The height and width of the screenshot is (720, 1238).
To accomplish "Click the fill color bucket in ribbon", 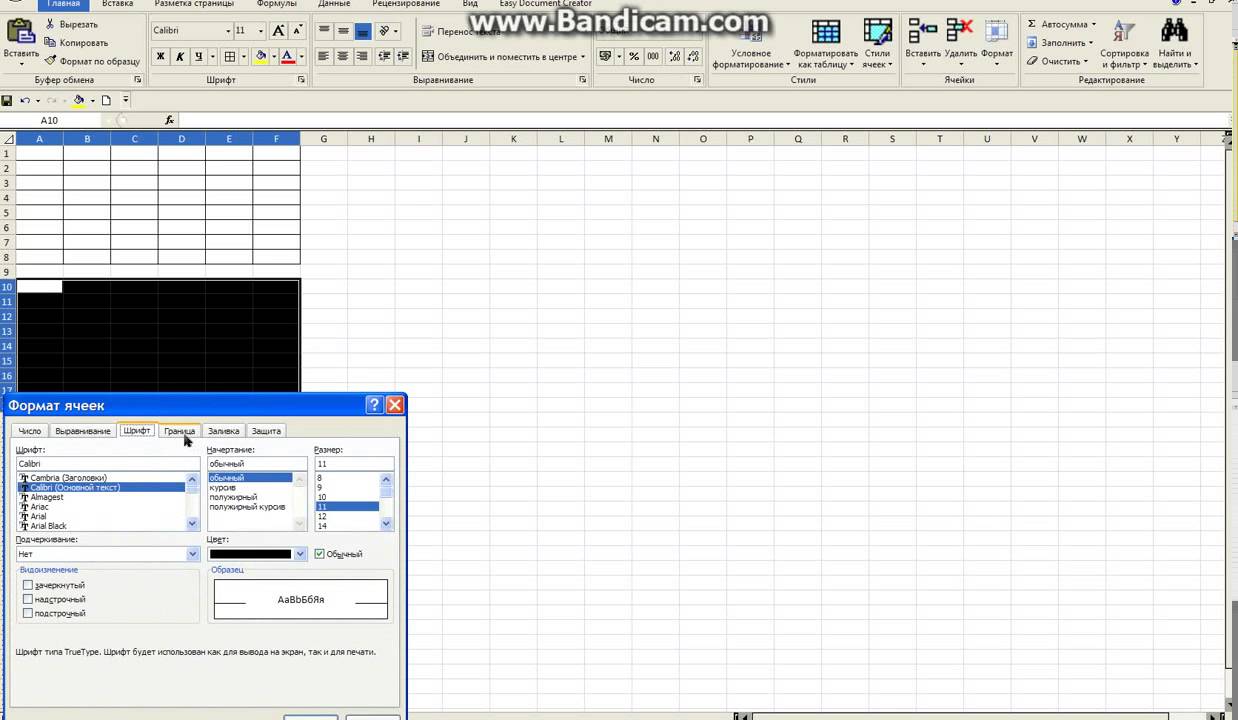I will [260, 57].
